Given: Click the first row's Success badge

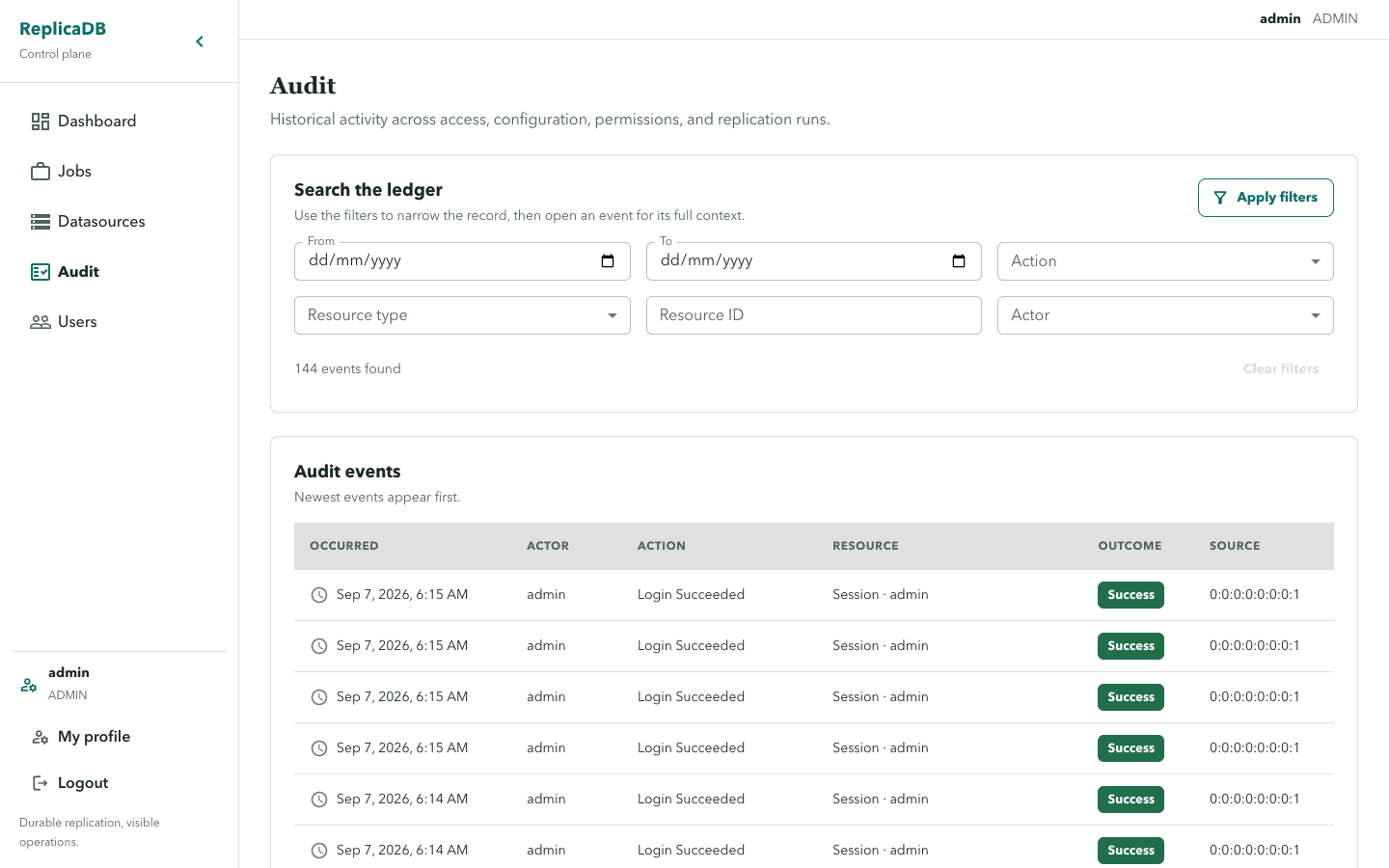Looking at the screenshot, I should (1130, 595).
